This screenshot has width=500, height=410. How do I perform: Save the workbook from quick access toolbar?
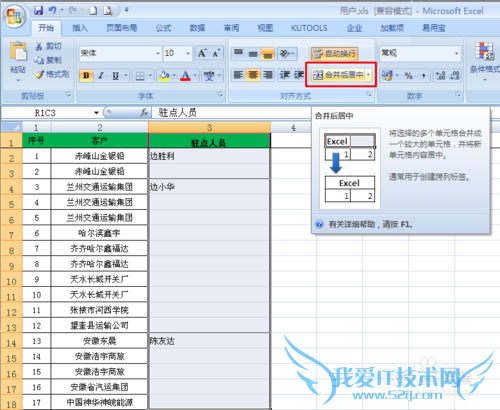[x=38, y=11]
